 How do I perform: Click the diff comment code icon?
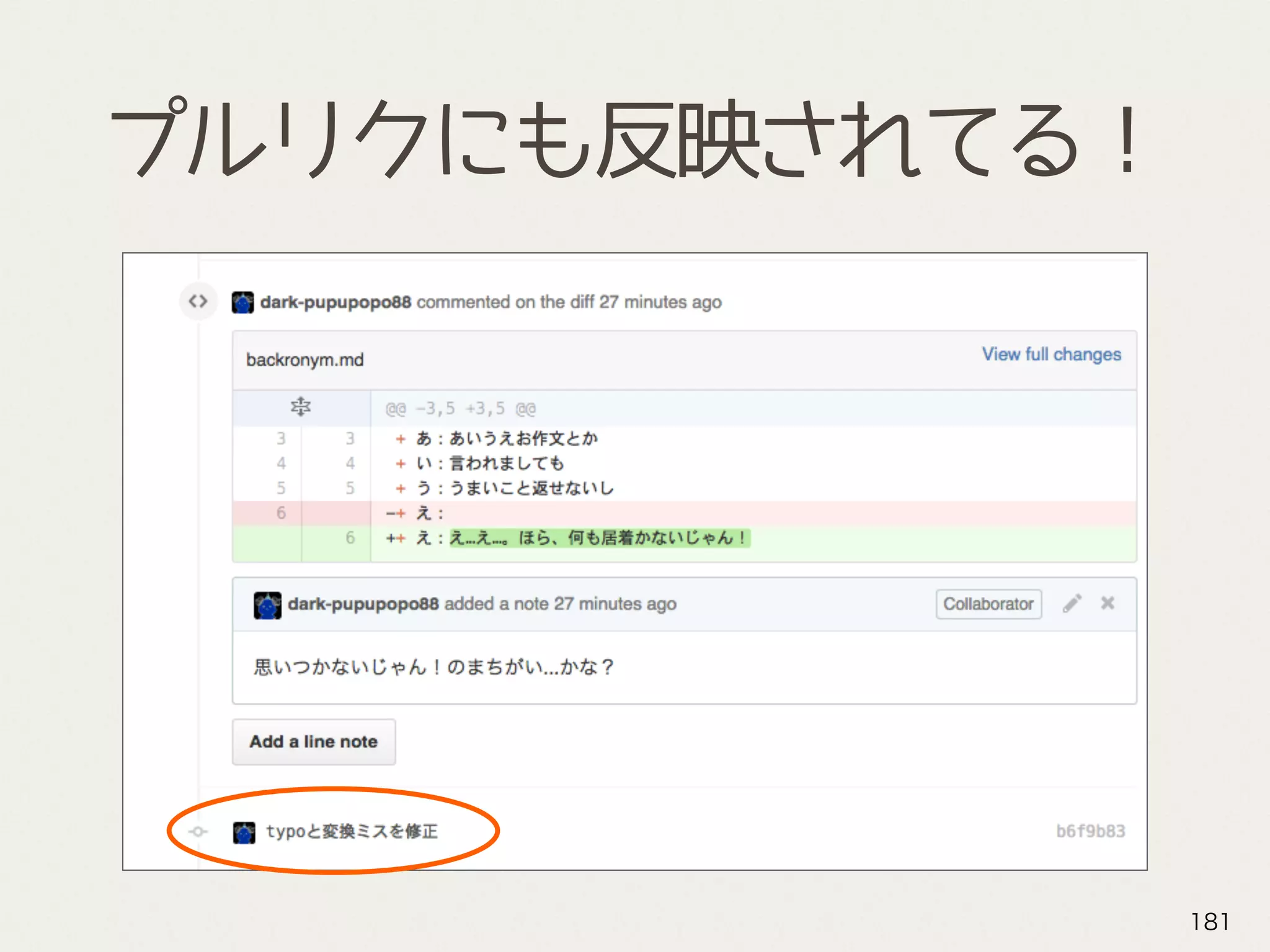click(198, 302)
